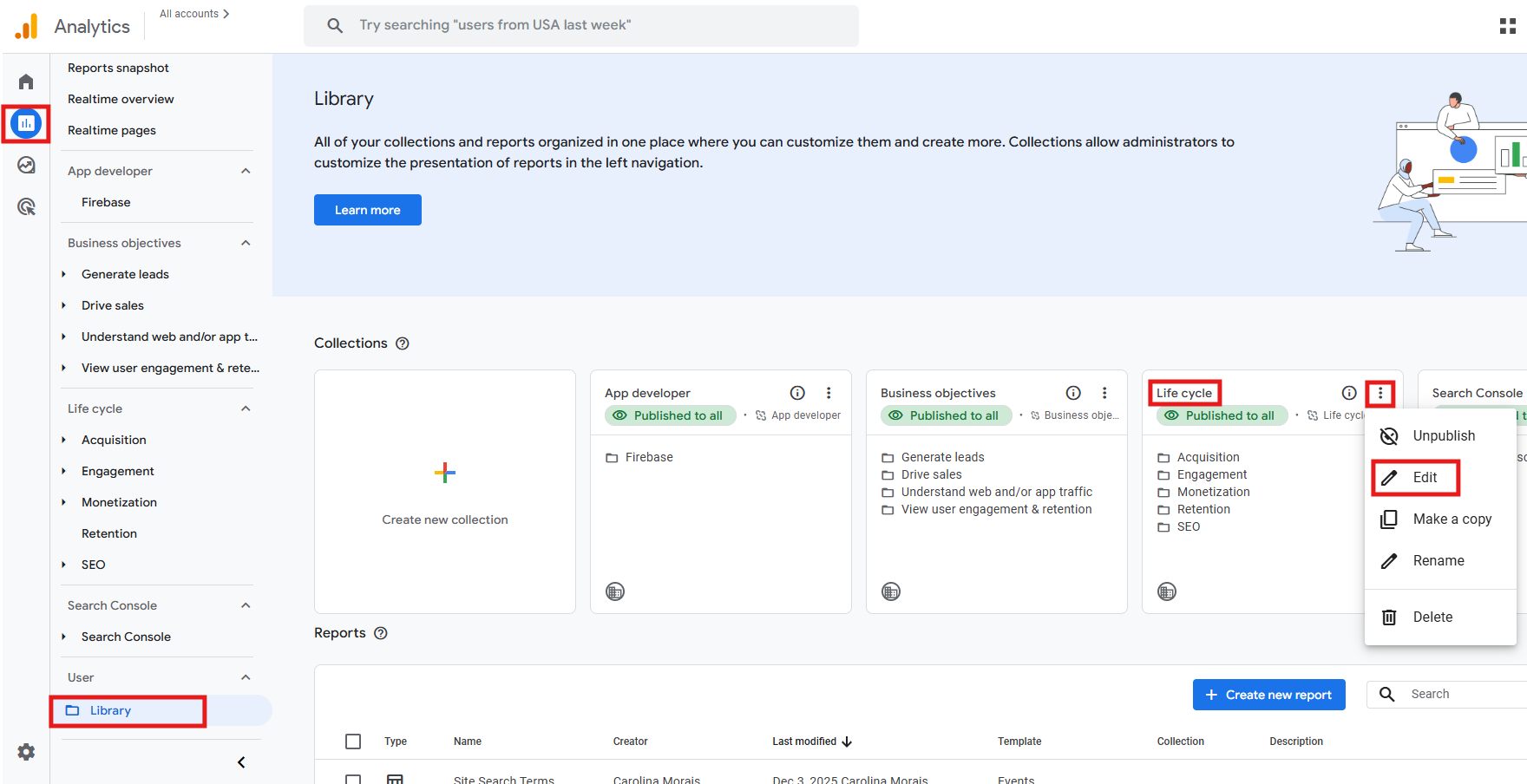
Task: Click the Analytics search field
Action: point(581,25)
